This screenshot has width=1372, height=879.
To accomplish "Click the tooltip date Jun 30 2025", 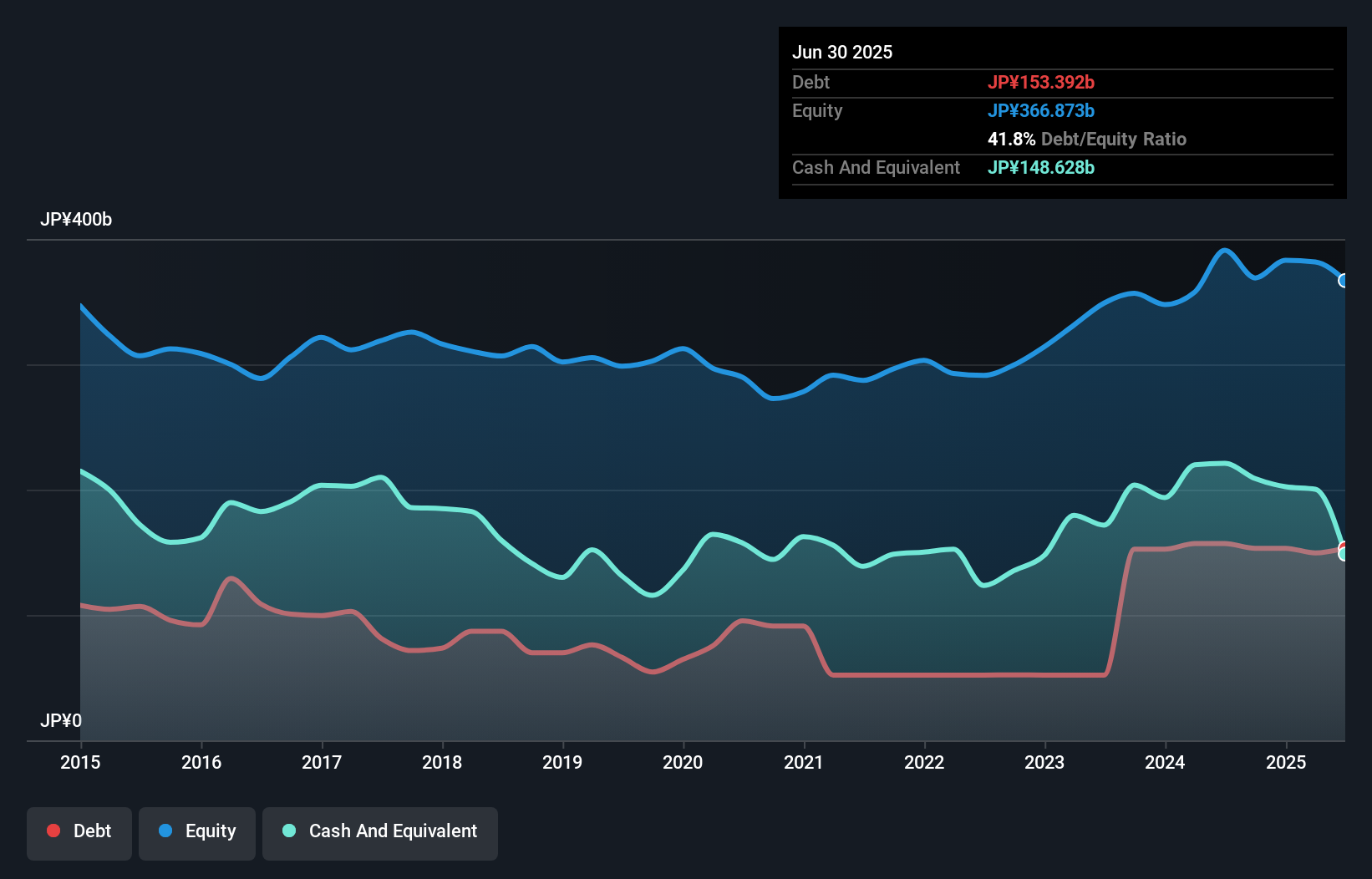I will click(842, 52).
